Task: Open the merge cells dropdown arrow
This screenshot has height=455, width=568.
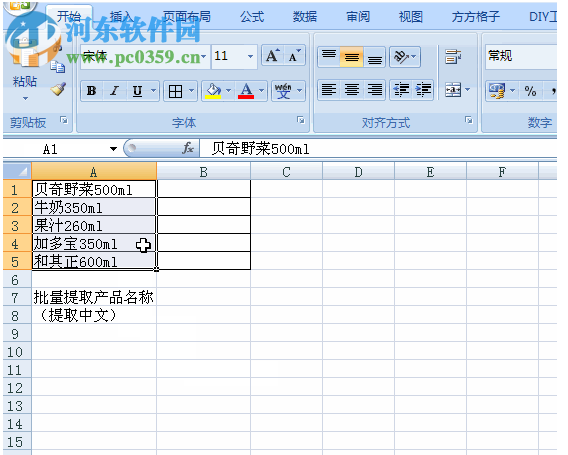Action: tap(467, 89)
